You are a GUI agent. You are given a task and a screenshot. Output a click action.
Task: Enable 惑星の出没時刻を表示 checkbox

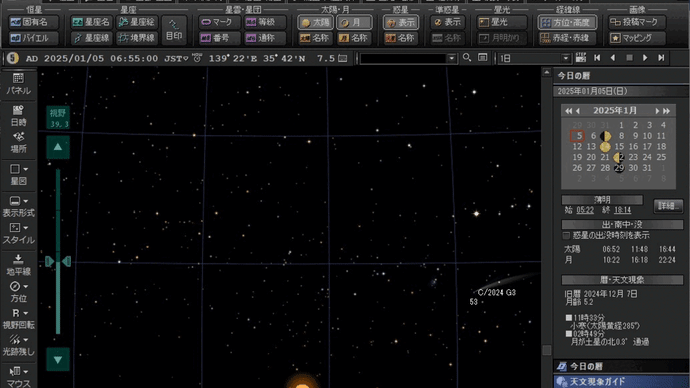pyautogui.click(x=566, y=235)
